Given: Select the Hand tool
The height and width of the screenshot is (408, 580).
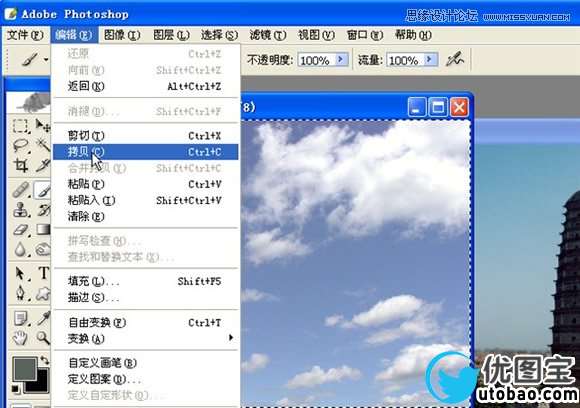Looking at the screenshot, I should 20,337.
